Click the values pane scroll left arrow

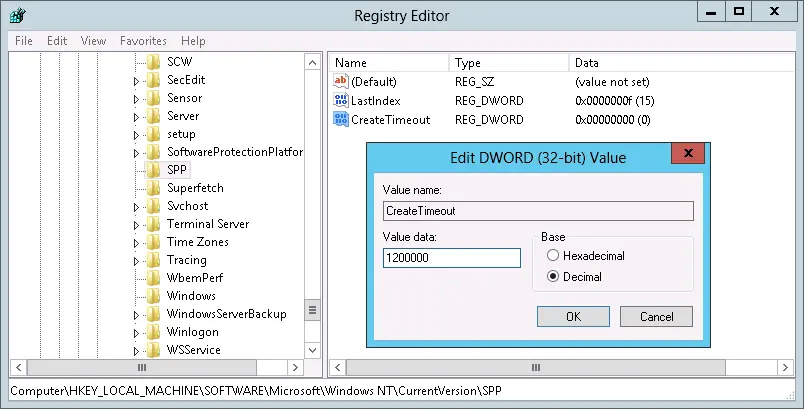click(337, 367)
